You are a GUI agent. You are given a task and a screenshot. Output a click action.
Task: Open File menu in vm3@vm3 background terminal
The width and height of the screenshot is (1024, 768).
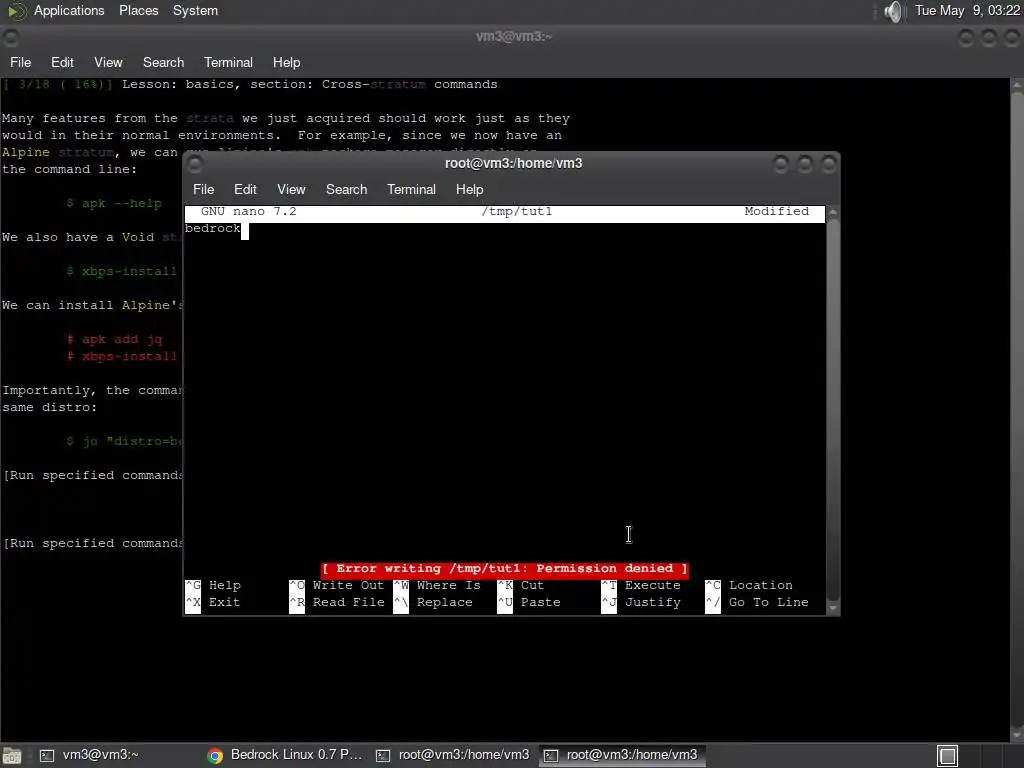[x=20, y=63]
